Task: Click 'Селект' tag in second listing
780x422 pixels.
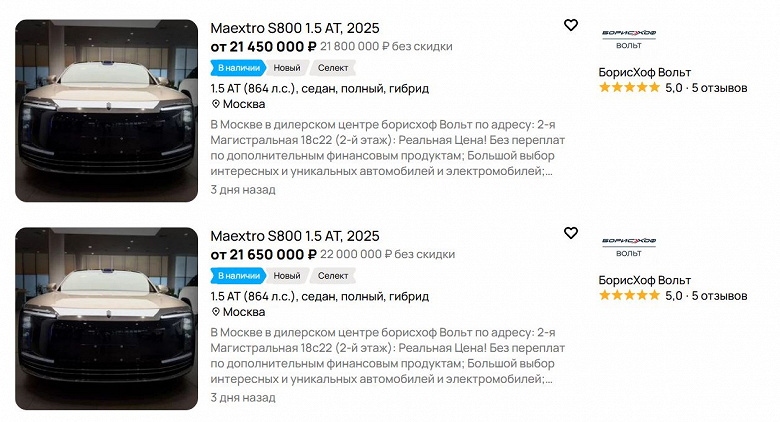Action: 333,276
